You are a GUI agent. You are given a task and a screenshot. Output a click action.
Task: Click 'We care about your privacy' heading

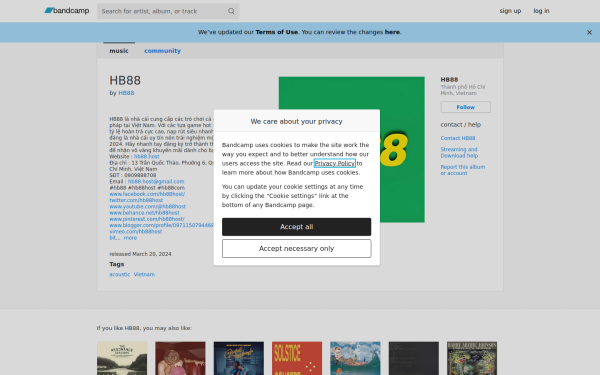[x=297, y=121]
